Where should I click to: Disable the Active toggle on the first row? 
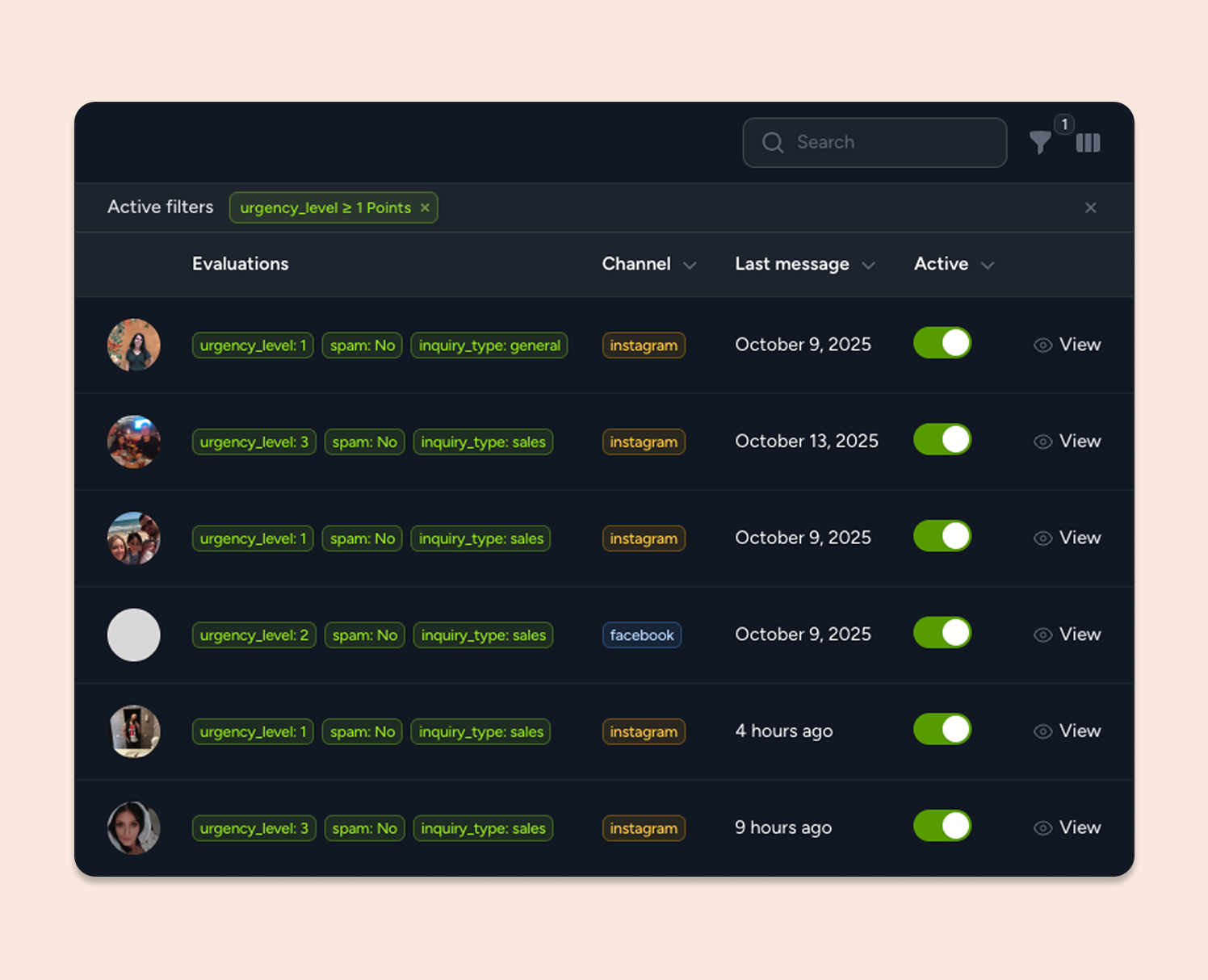tap(942, 343)
